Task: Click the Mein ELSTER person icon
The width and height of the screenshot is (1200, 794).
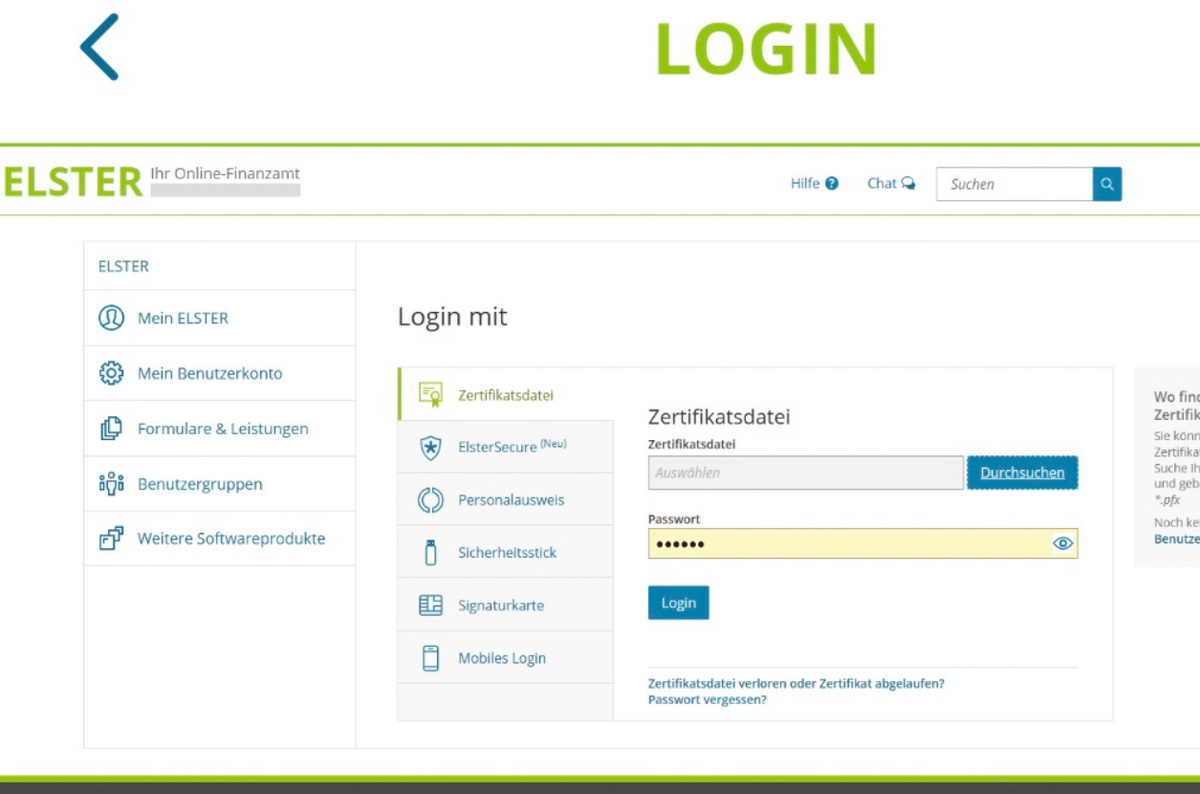Action: (x=111, y=318)
